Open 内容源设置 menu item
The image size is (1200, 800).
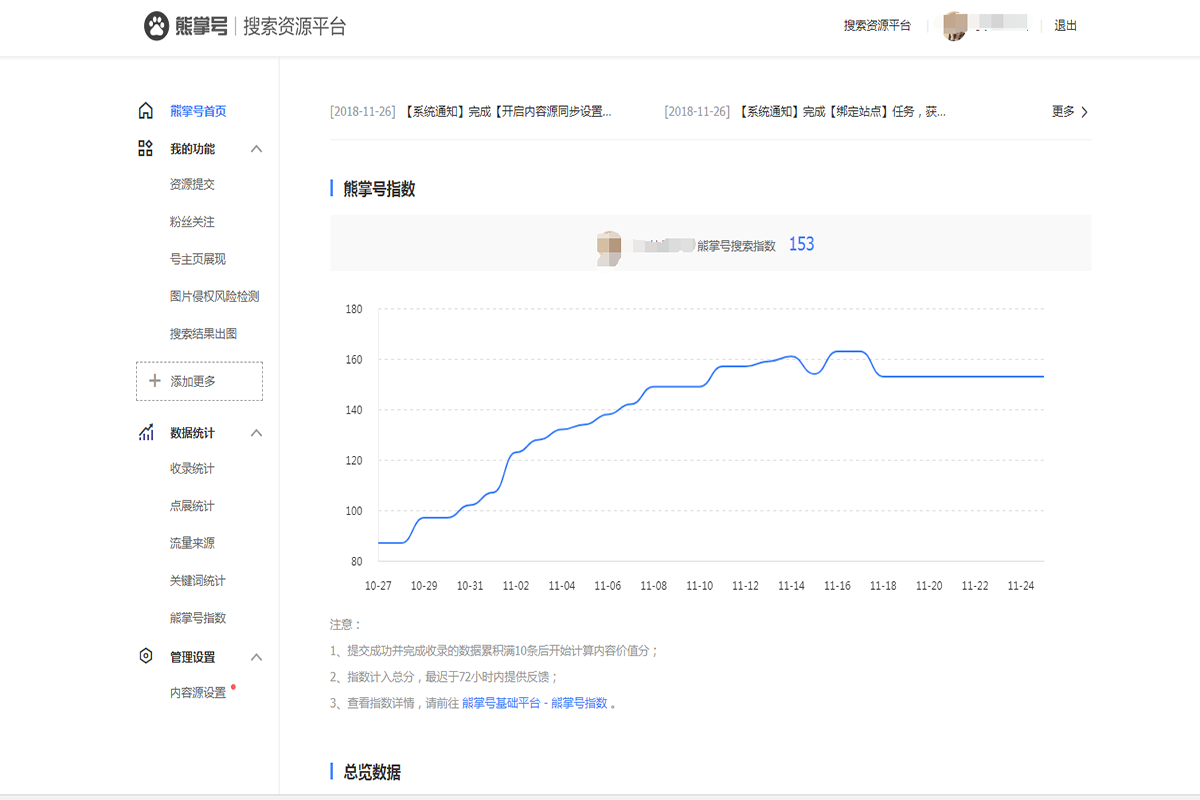(198, 692)
